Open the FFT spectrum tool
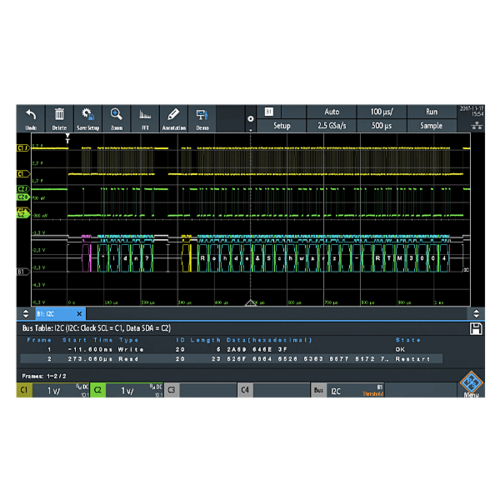The width and height of the screenshot is (500, 500). 145,119
